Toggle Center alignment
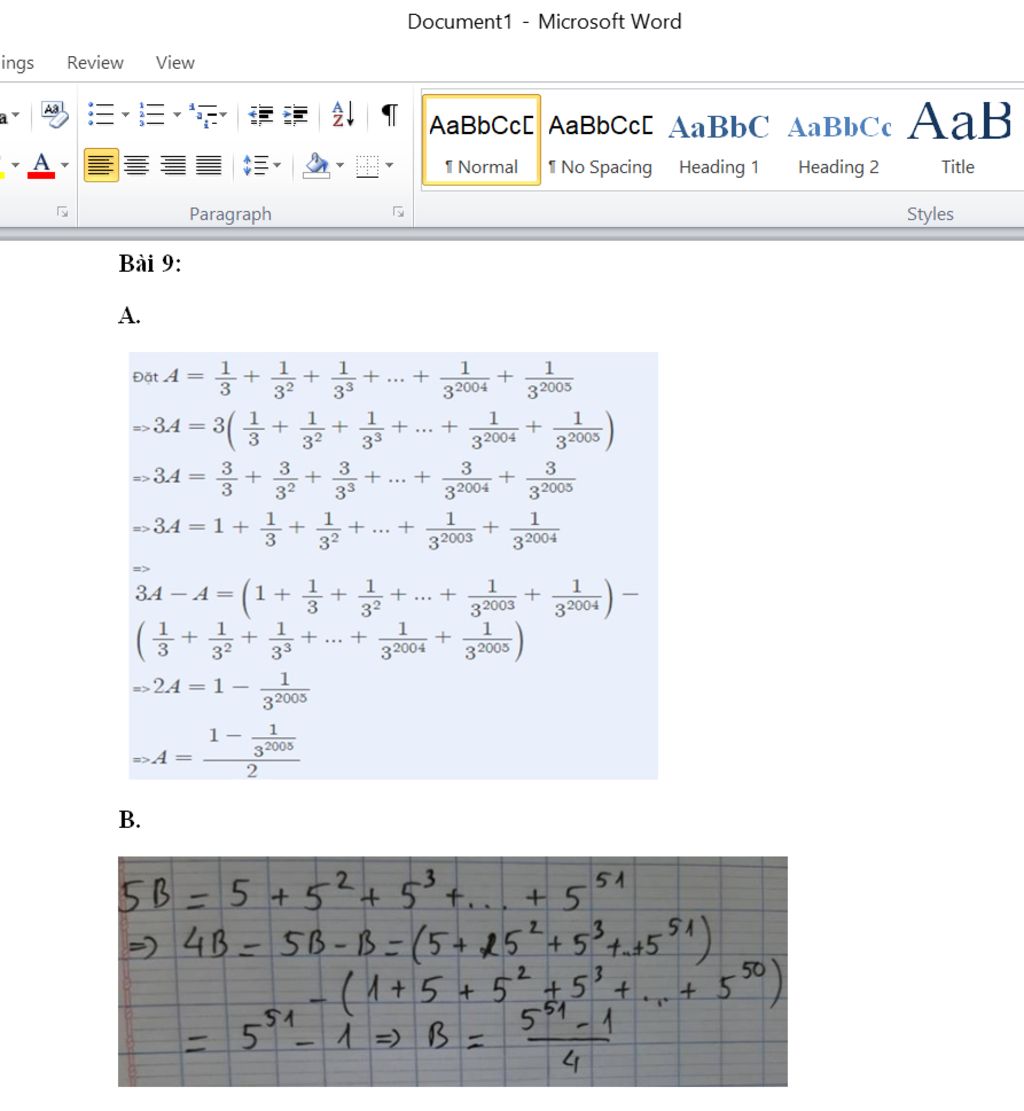This screenshot has width=1024, height=1111. click(137, 166)
